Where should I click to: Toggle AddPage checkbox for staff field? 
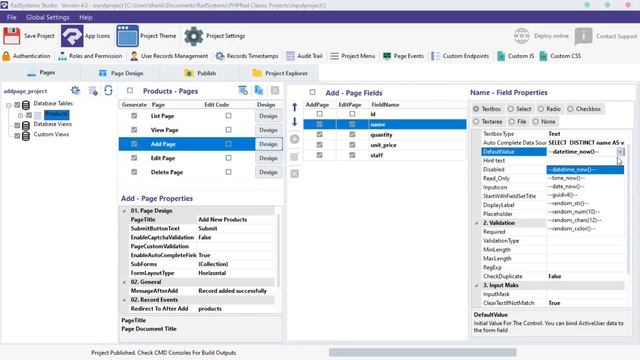click(x=319, y=155)
